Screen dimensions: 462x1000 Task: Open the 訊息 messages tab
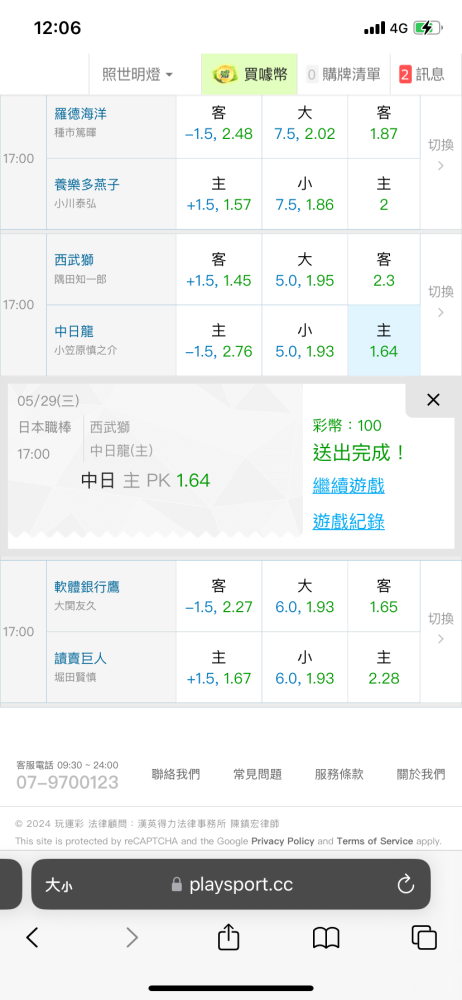[422, 74]
